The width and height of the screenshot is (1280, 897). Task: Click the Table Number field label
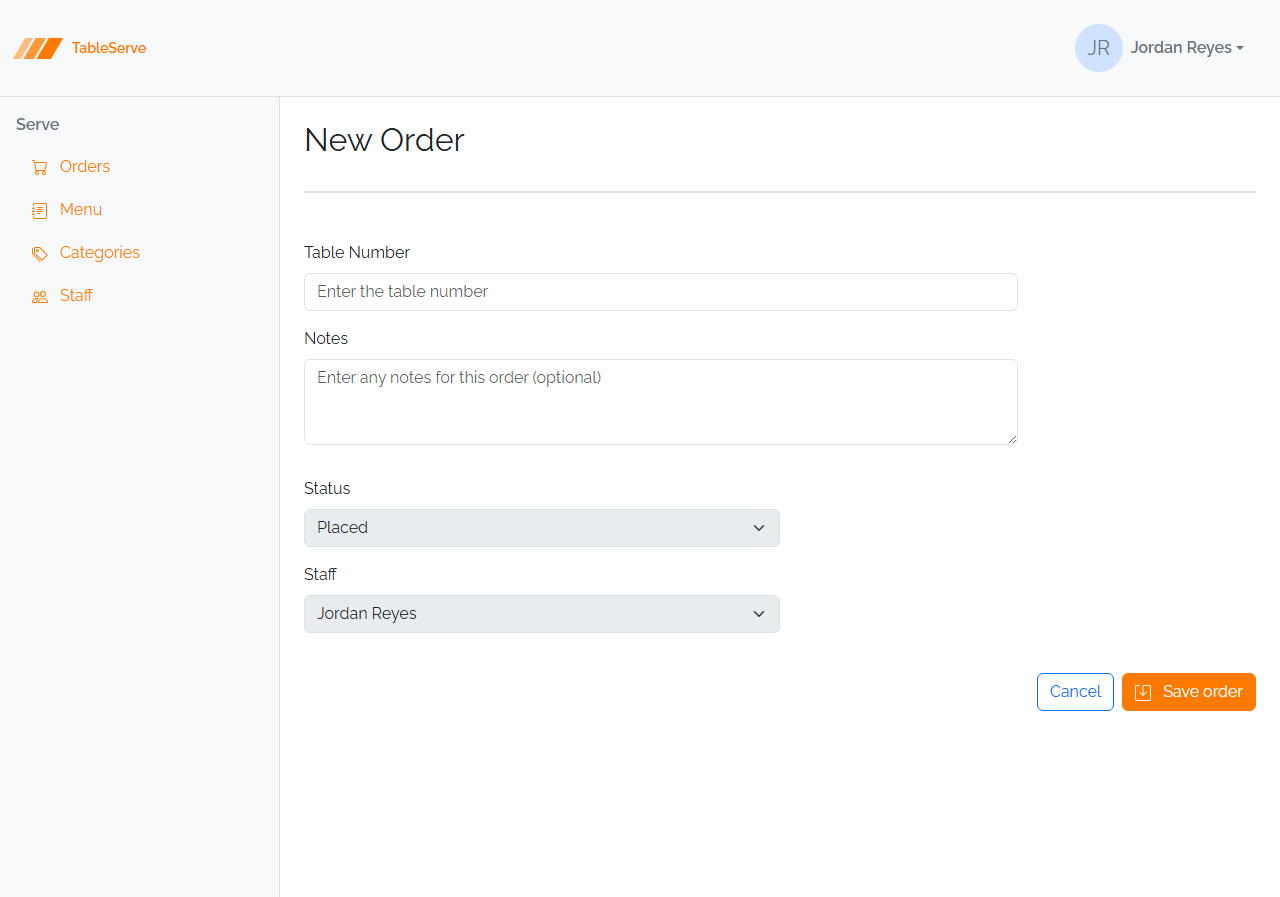(x=357, y=253)
